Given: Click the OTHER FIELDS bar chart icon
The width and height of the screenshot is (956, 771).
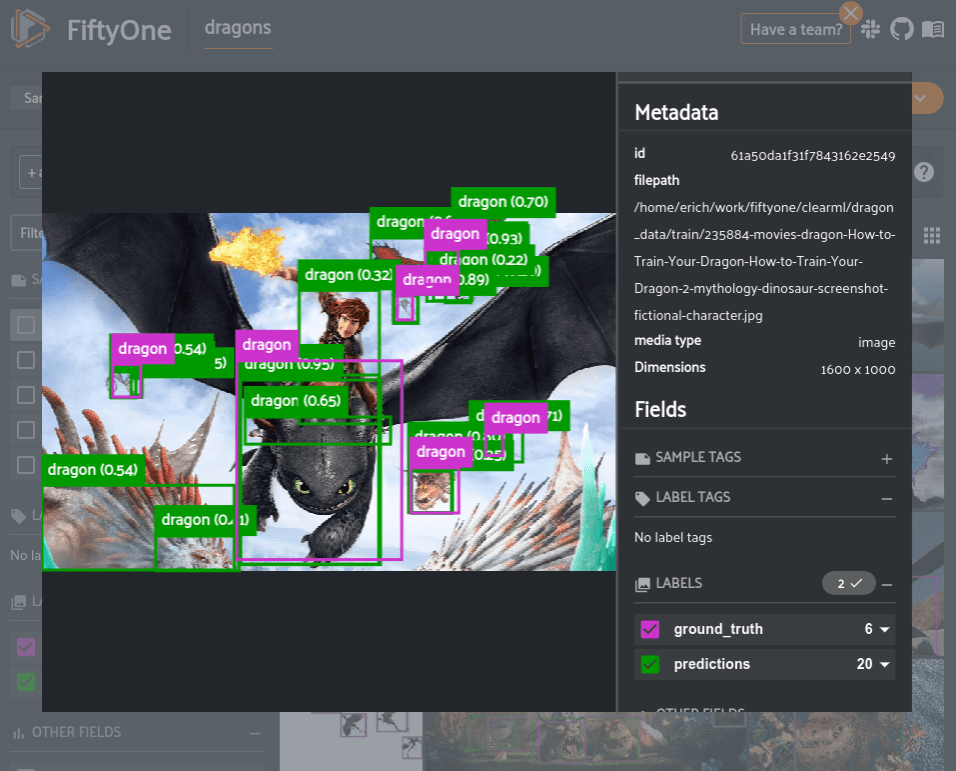Looking at the screenshot, I should pos(18,733).
